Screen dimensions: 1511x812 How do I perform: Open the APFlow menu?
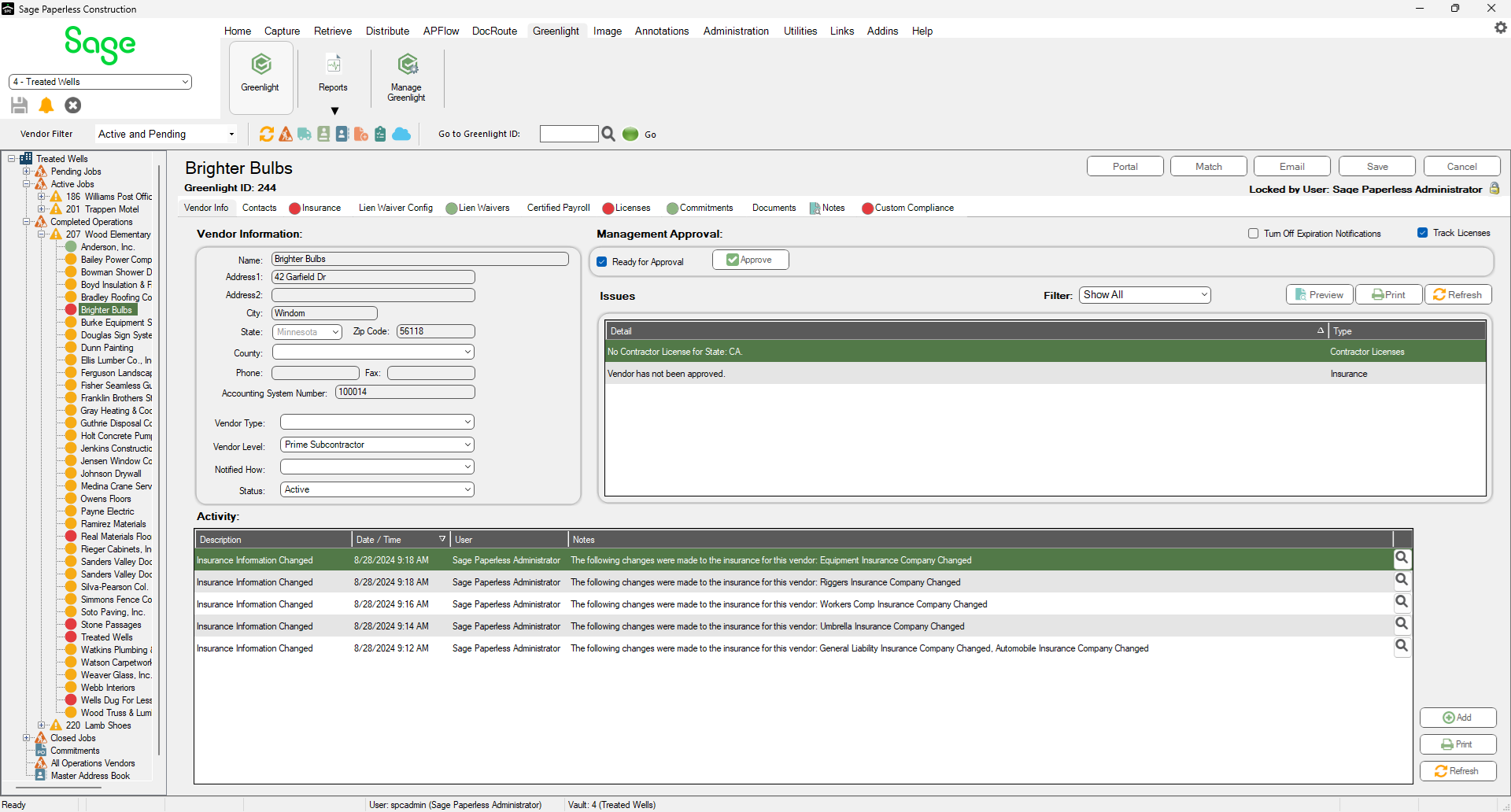(x=441, y=31)
